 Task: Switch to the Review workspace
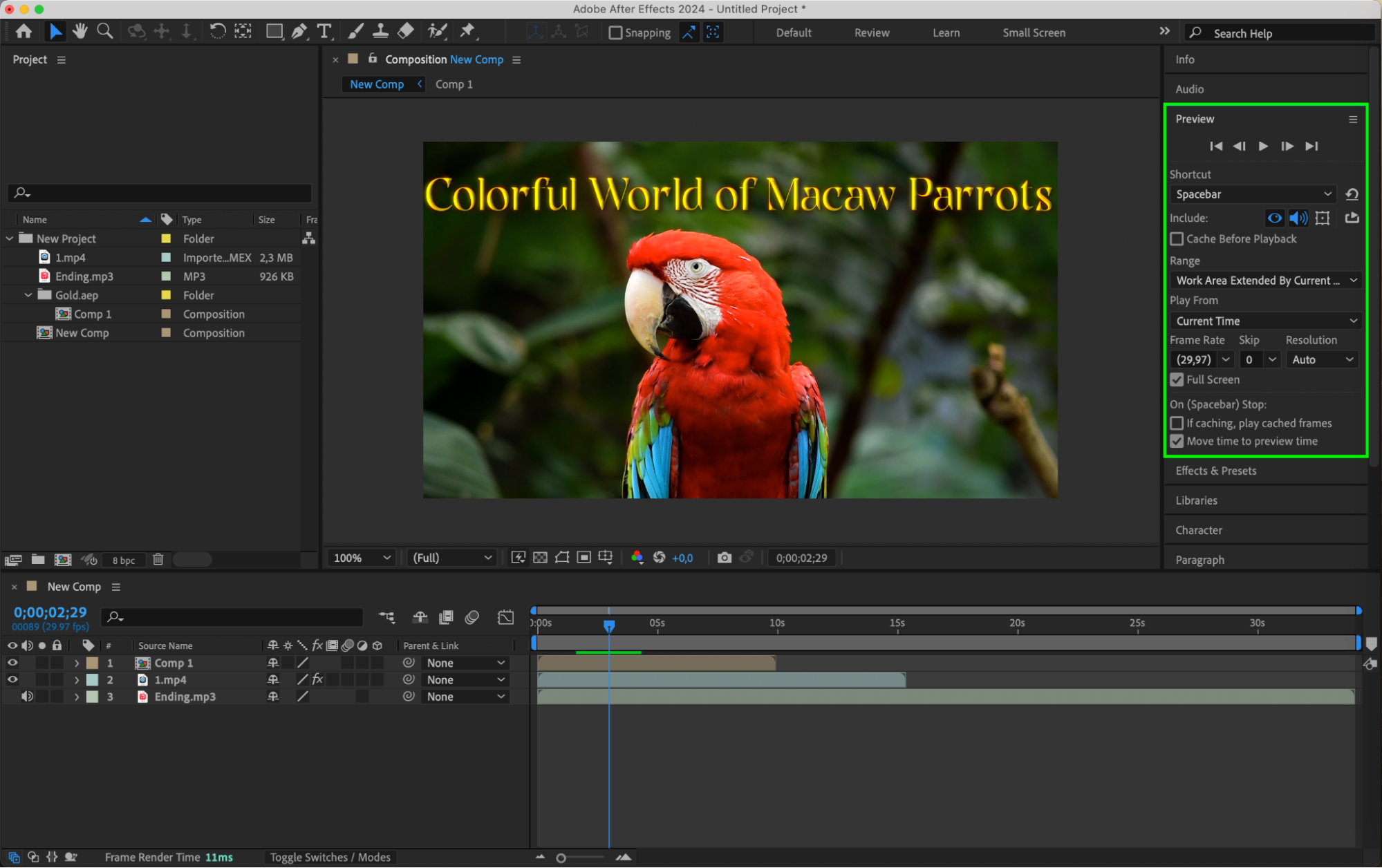pyautogui.click(x=871, y=32)
